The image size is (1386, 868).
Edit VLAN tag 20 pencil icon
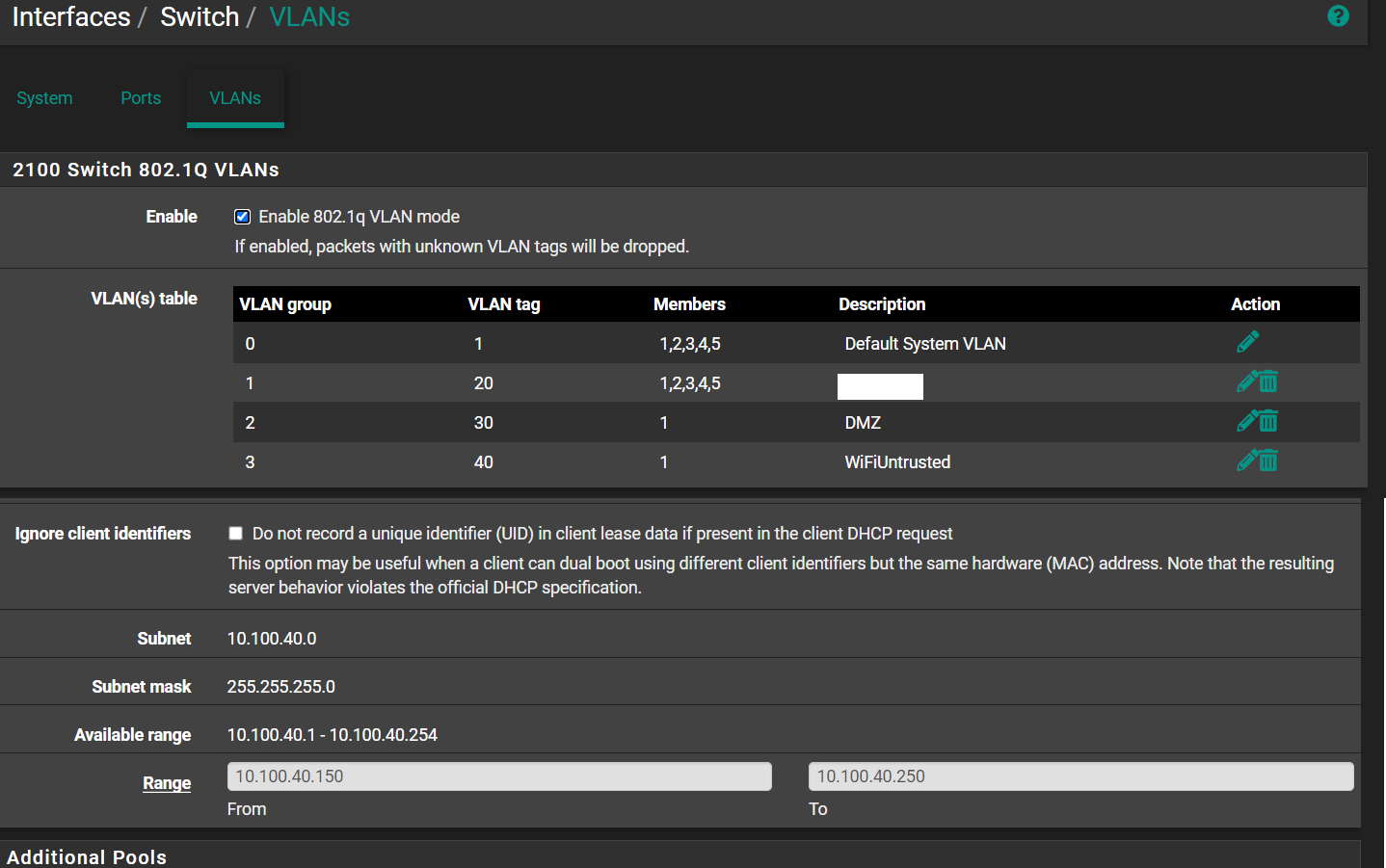1246,381
